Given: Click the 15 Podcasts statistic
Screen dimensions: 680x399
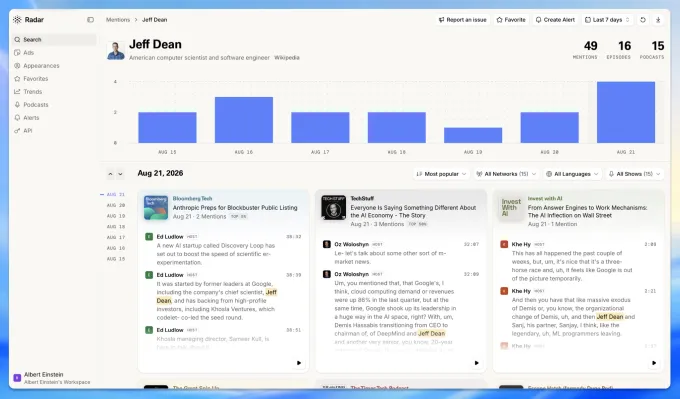Looking at the screenshot, I should (x=652, y=50).
